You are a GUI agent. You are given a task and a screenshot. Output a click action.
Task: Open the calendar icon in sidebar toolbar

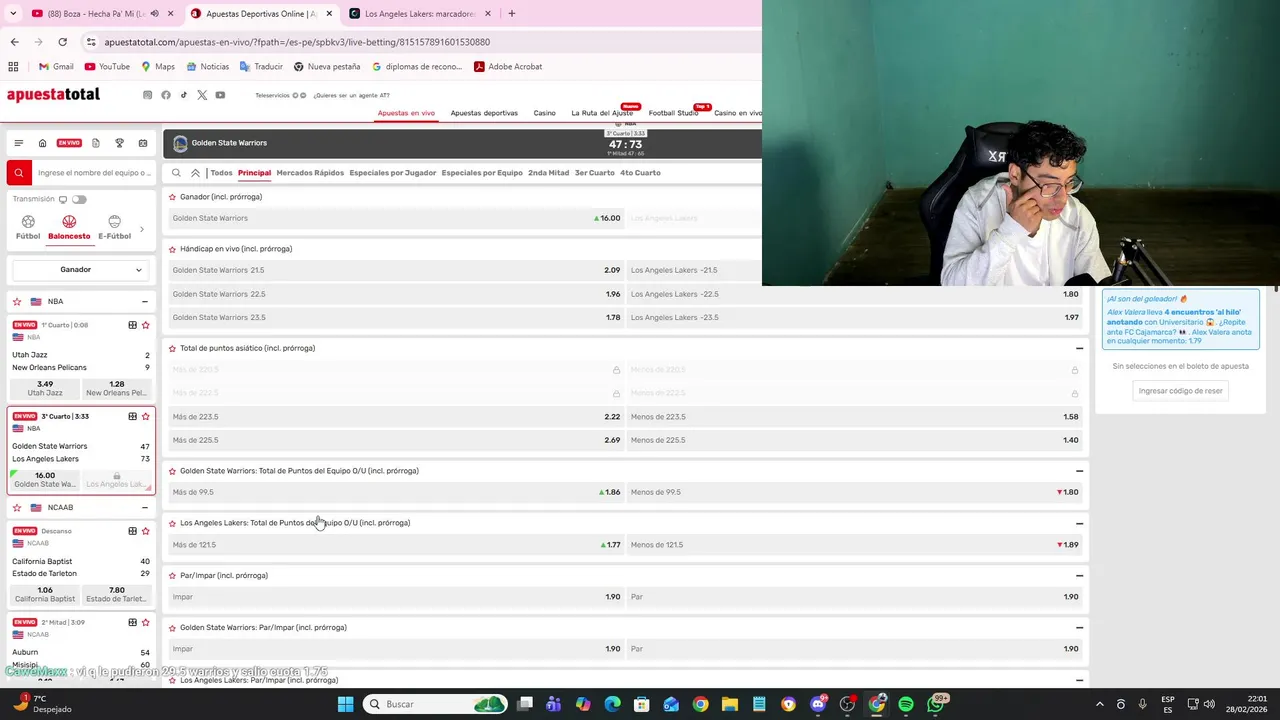tap(143, 143)
